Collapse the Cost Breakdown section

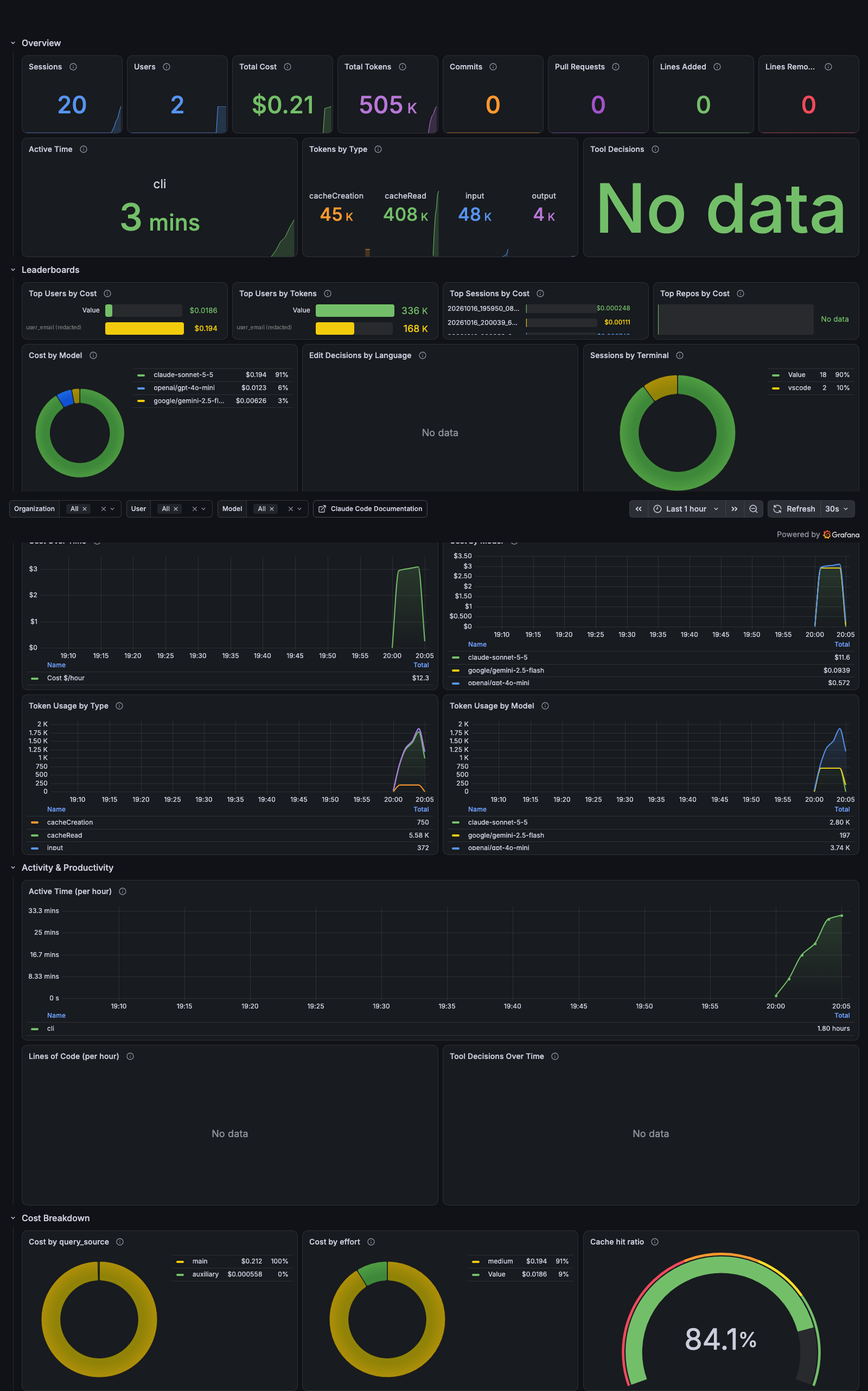[13, 1217]
